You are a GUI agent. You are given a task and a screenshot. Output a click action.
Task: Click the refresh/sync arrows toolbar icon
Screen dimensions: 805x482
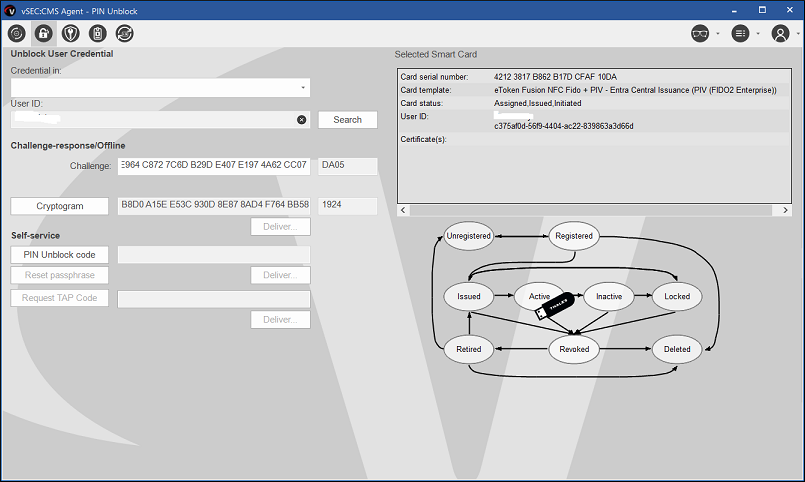point(125,34)
